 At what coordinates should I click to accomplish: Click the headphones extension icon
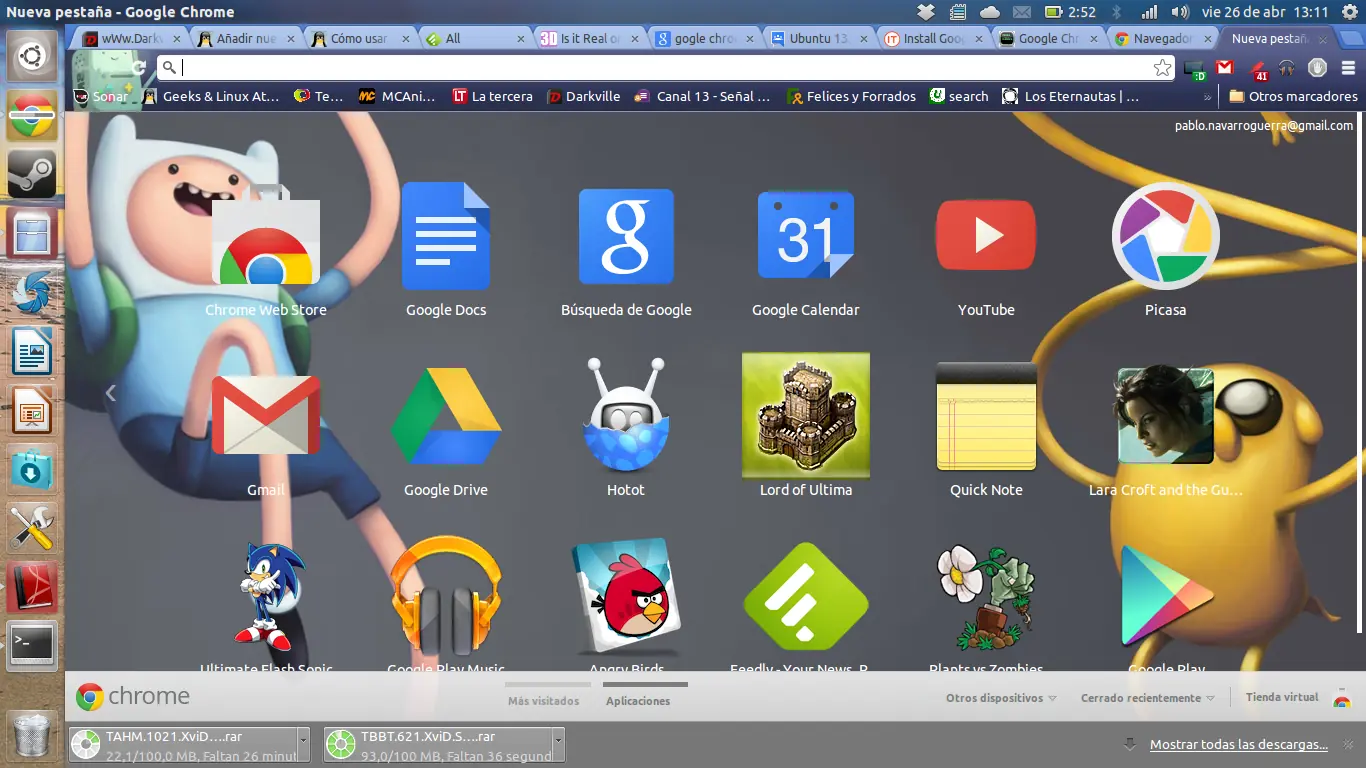coord(1287,68)
